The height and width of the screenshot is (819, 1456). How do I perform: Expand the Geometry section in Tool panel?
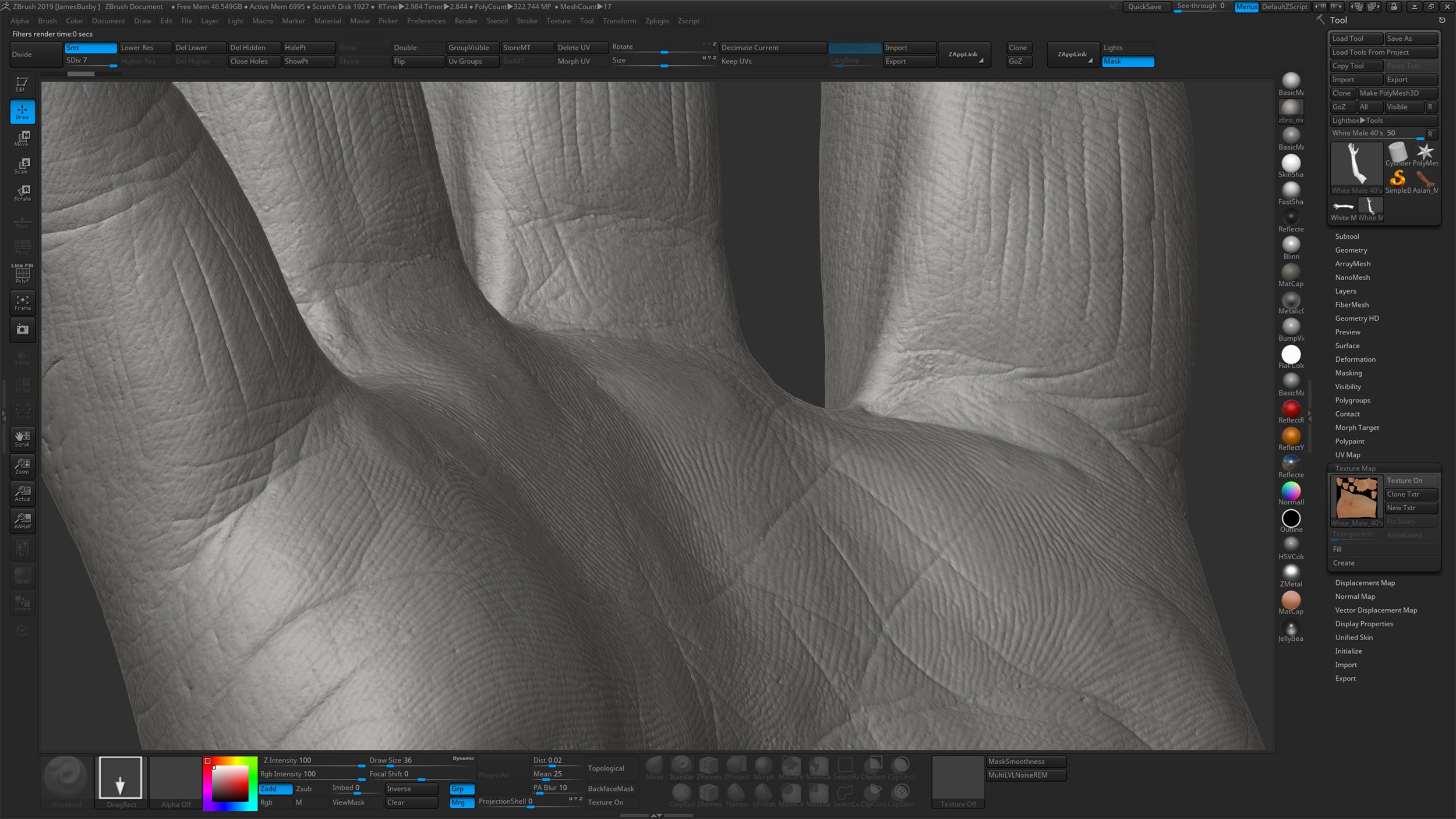[x=1351, y=249]
